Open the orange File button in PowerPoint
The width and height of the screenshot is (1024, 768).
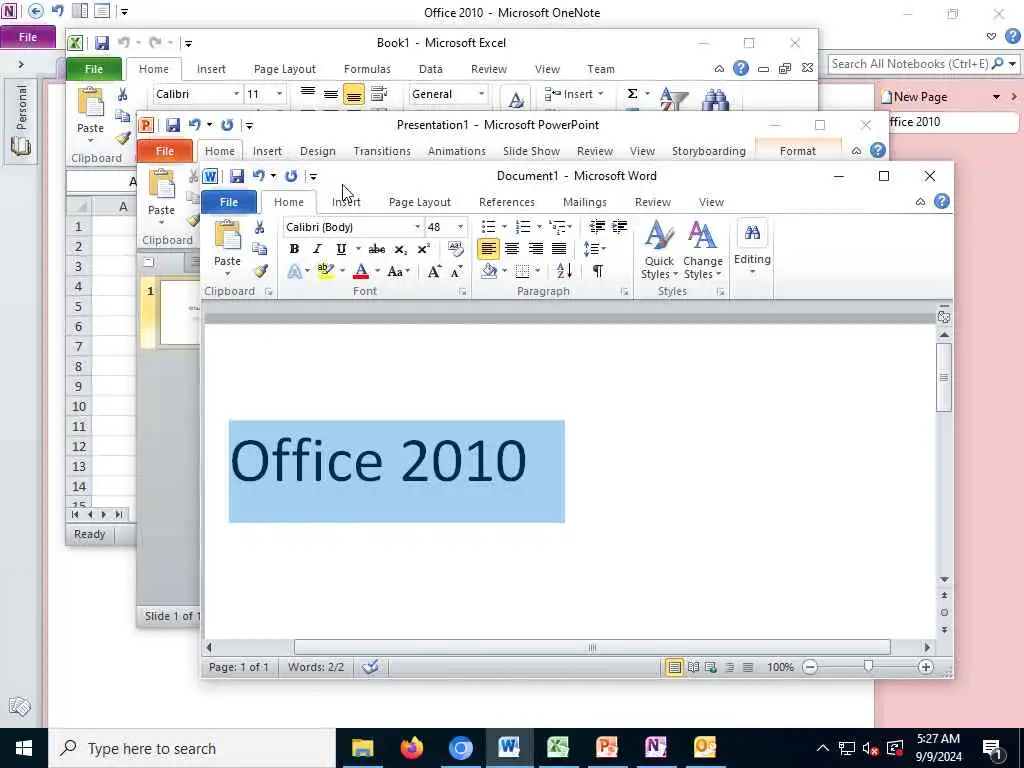tap(165, 151)
